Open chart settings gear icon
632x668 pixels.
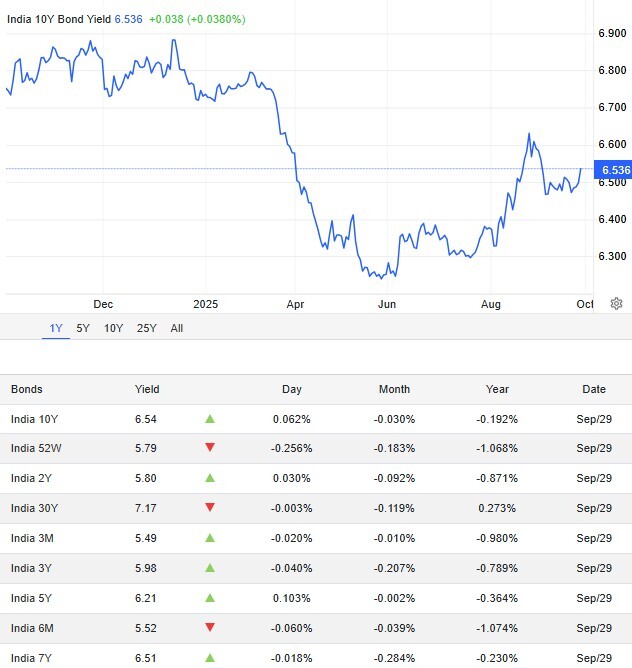pos(617,304)
